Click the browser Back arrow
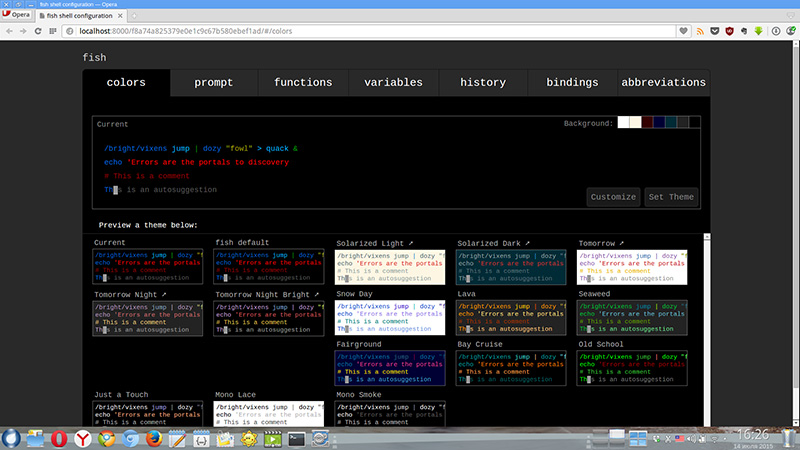This screenshot has height=450, width=800. click(x=10, y=31)
